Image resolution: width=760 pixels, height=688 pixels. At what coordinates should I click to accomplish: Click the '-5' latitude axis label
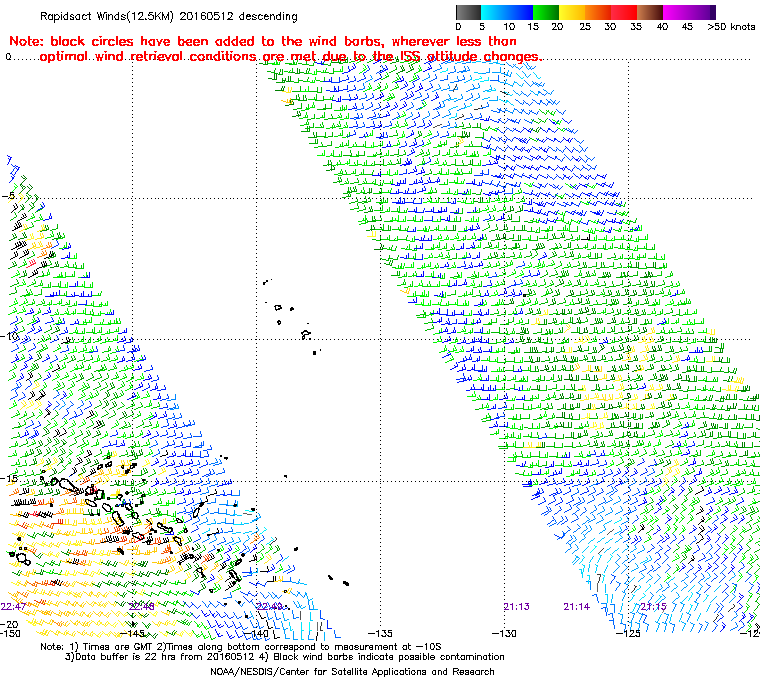[8, 196]
